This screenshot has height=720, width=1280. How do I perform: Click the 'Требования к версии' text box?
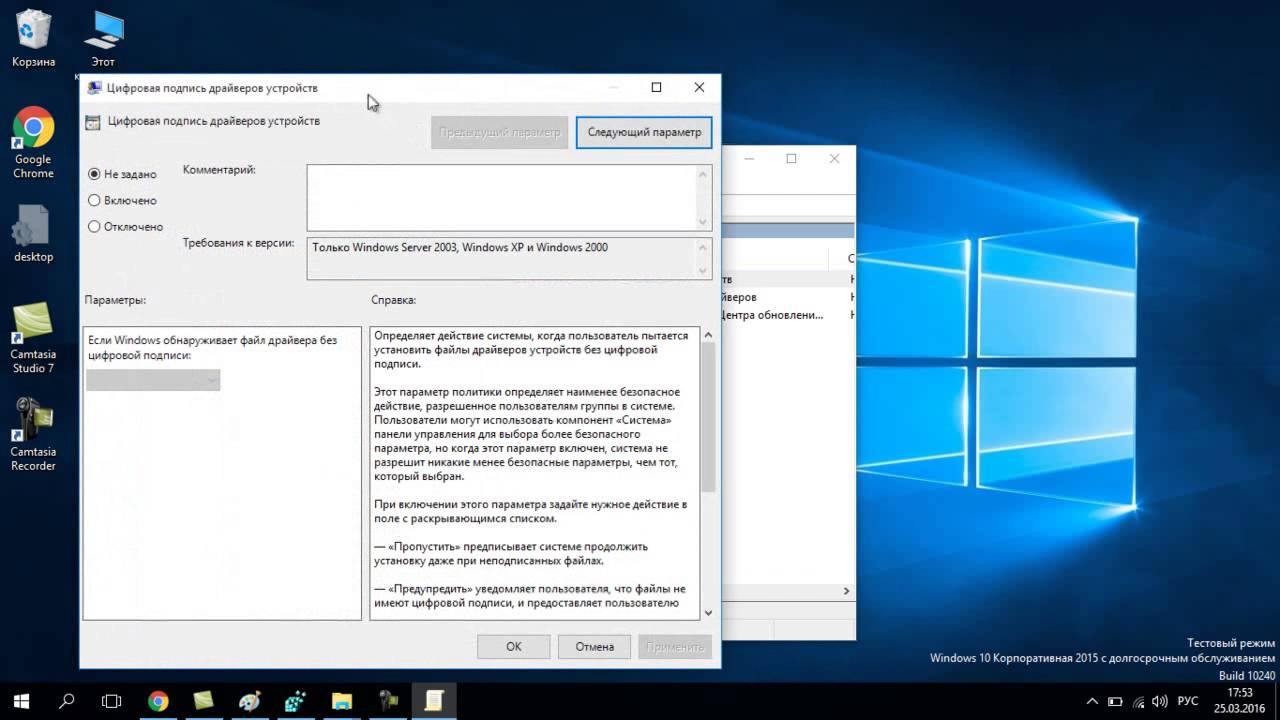(502, 258)
